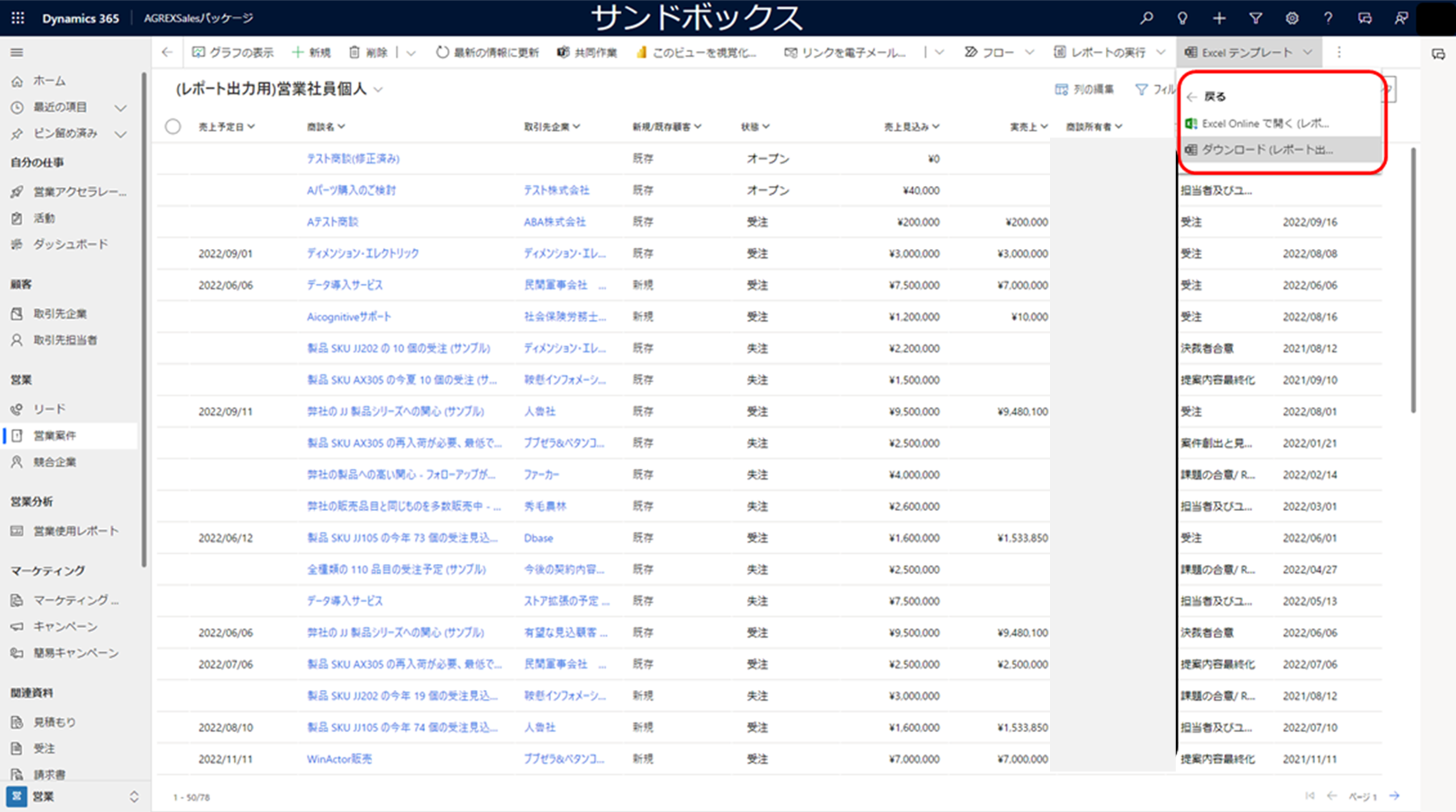
Task: Open the lightbulb assistant icon
Action: (1182, 18)
